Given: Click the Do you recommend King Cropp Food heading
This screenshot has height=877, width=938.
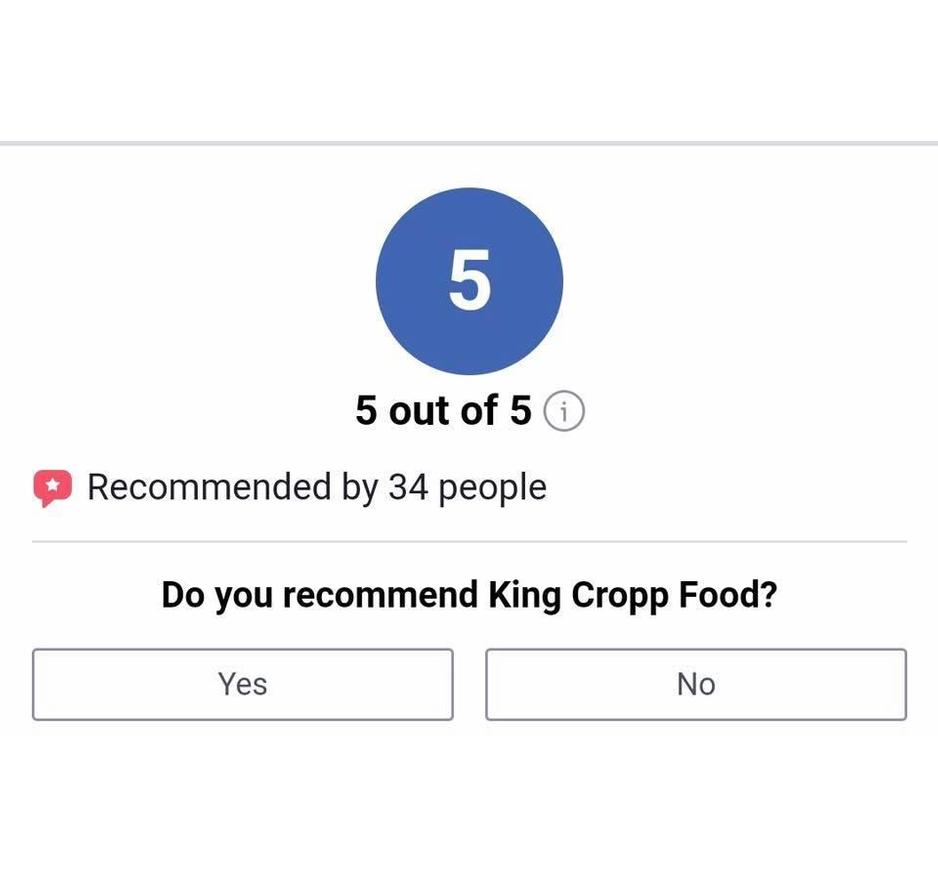Looking at the screenshot, I should [470, 596].
